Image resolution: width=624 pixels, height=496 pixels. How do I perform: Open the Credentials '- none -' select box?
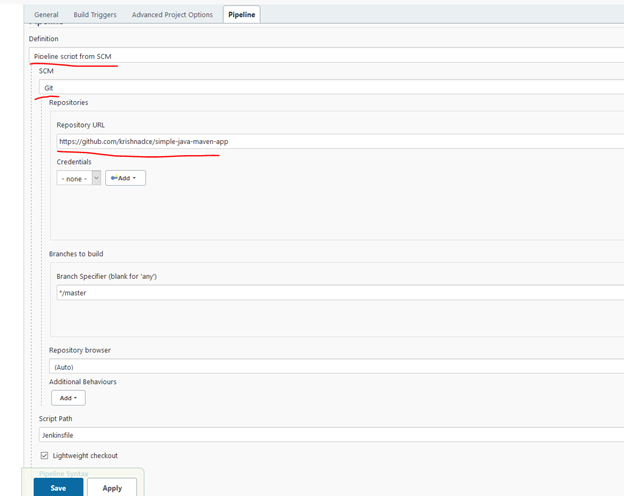tap(74, 178)
